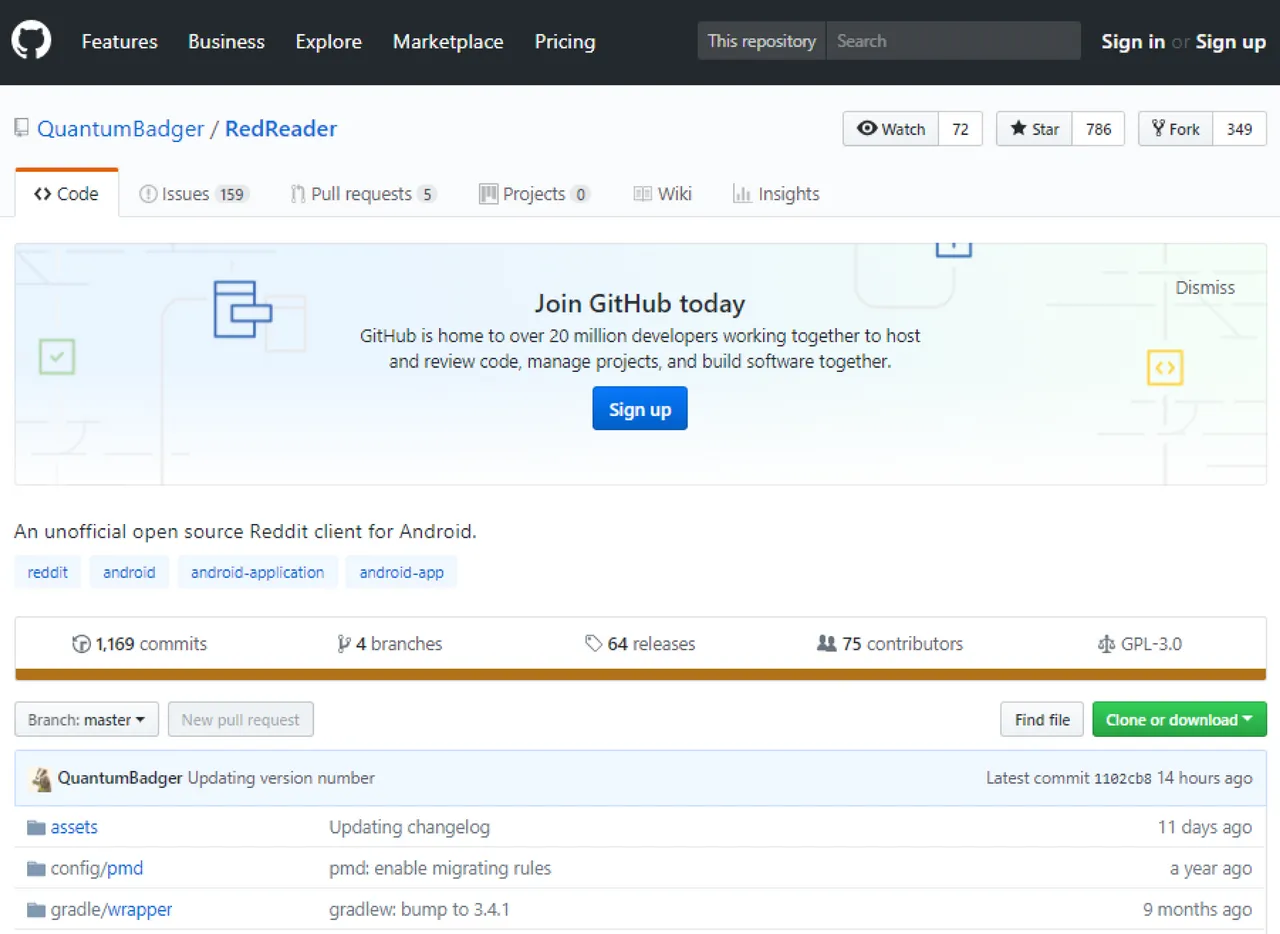Screen dimensions: 1280x934
Task: Switch to the Wiki tab
Action: 663,194
